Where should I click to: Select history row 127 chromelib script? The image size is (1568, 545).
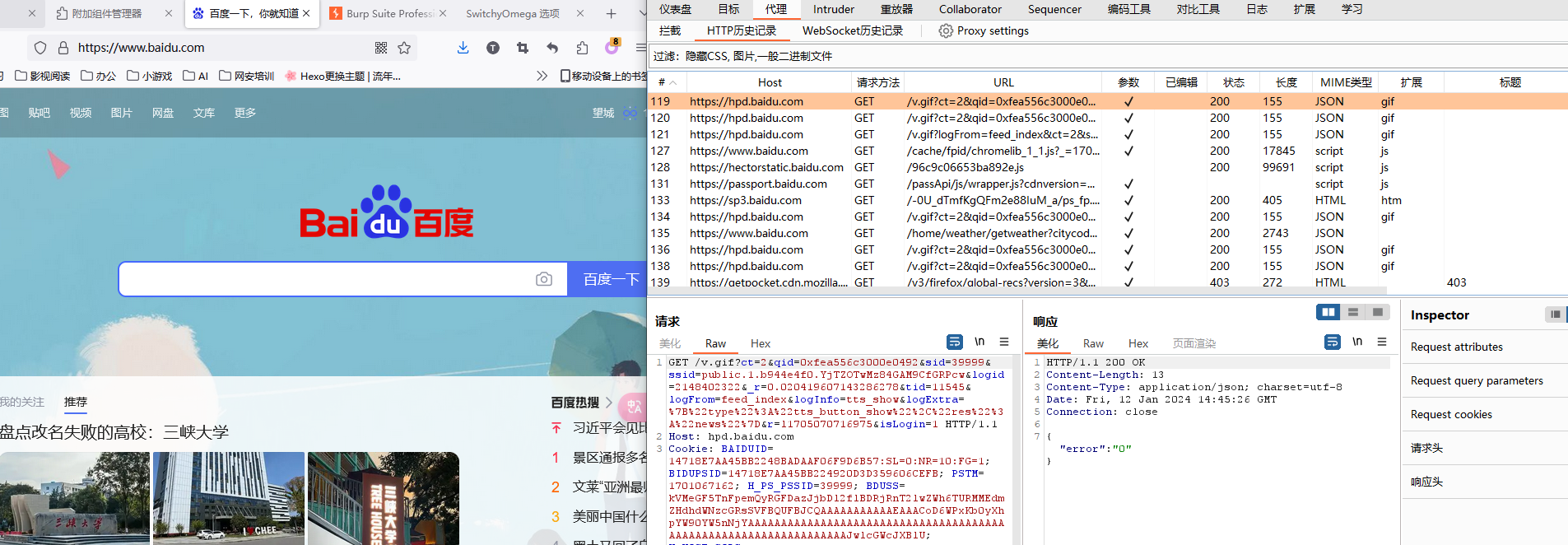[1108, 151]
